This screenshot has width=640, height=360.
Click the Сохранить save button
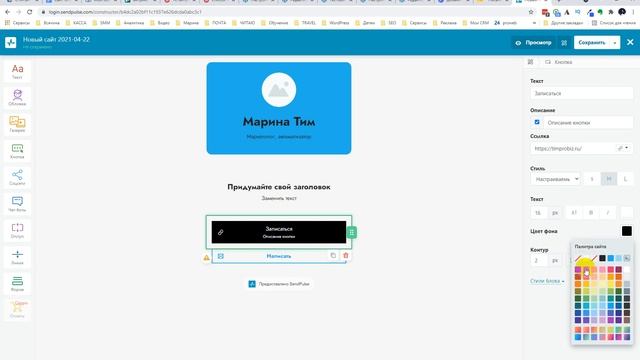coord(592,42)
